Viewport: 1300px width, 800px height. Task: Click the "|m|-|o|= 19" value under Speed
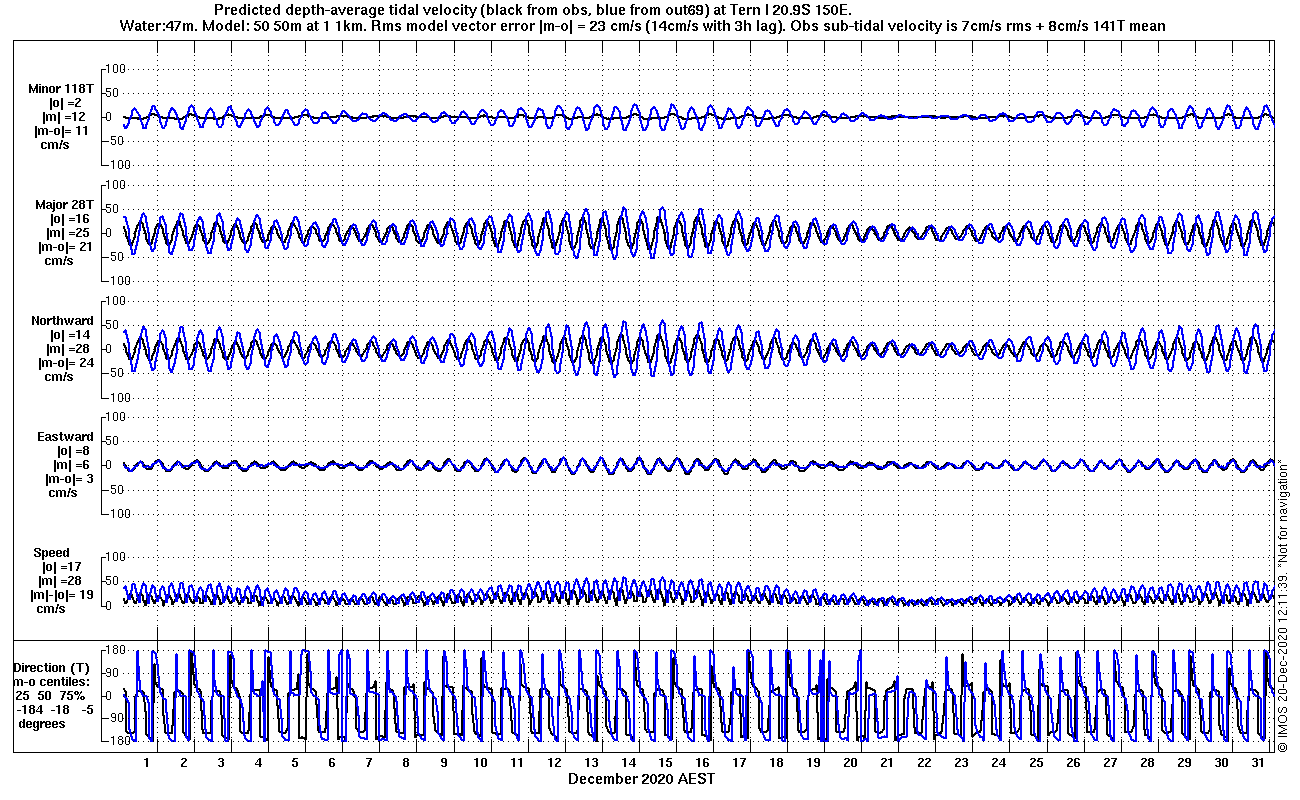[x=64, y=595]
